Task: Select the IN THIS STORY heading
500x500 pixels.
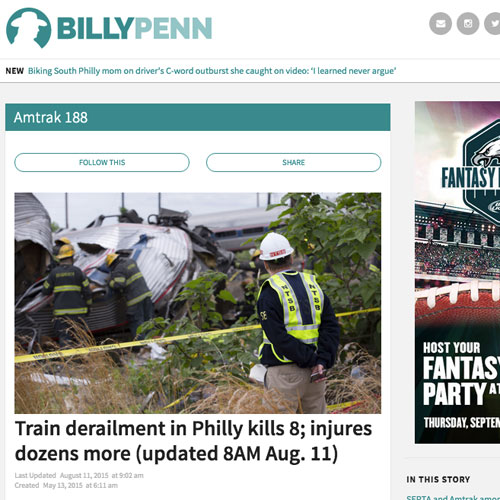Action: [x=438, y=479]
